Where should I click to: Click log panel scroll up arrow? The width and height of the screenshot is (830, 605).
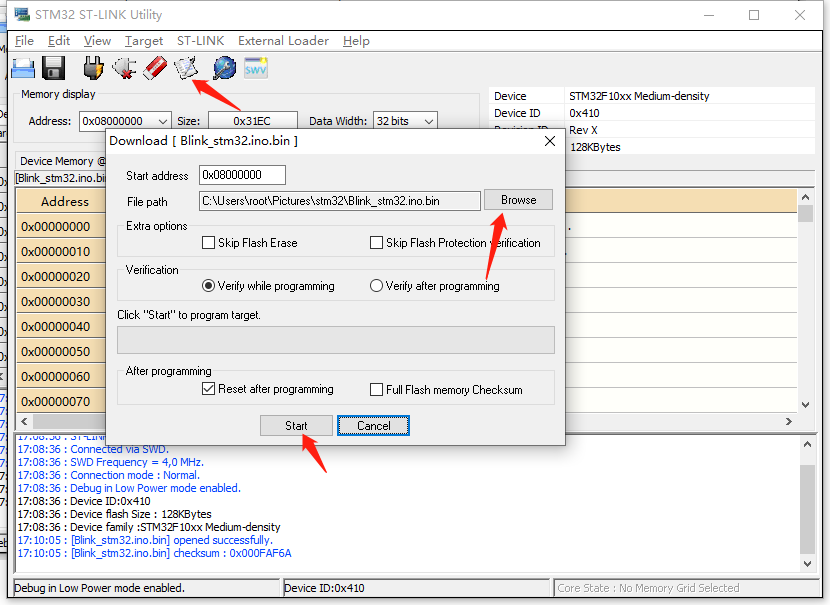807,445
